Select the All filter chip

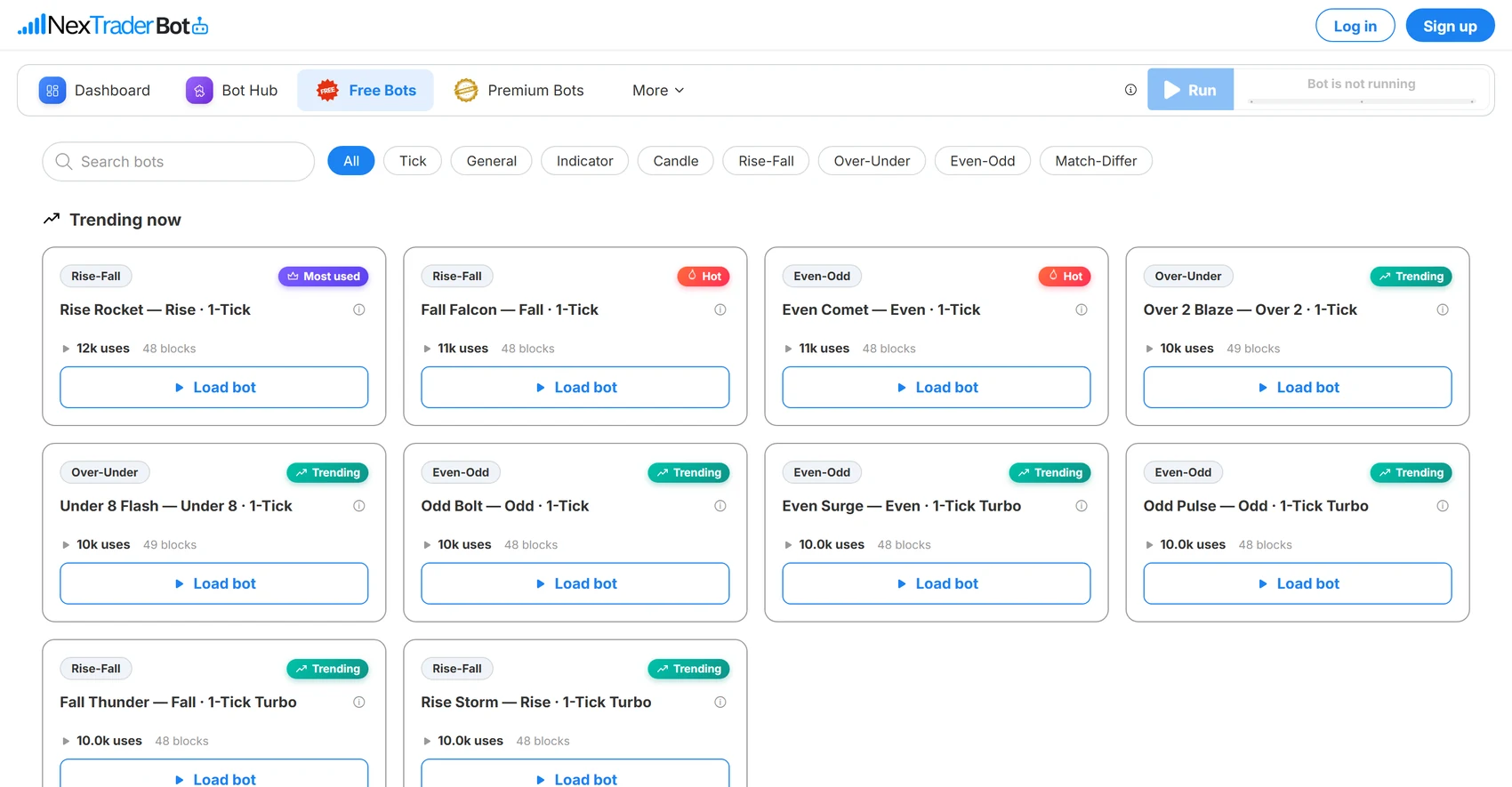point(351,161)
